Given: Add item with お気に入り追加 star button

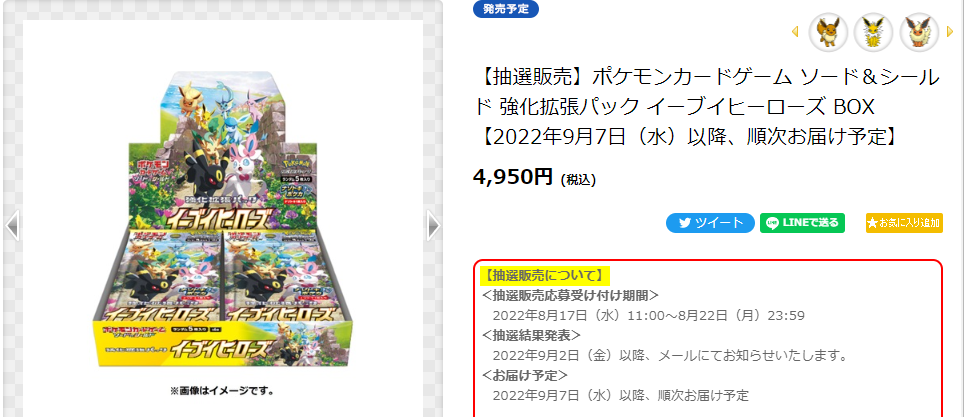Looking at the screenshot, I should (x=904, y=223).
